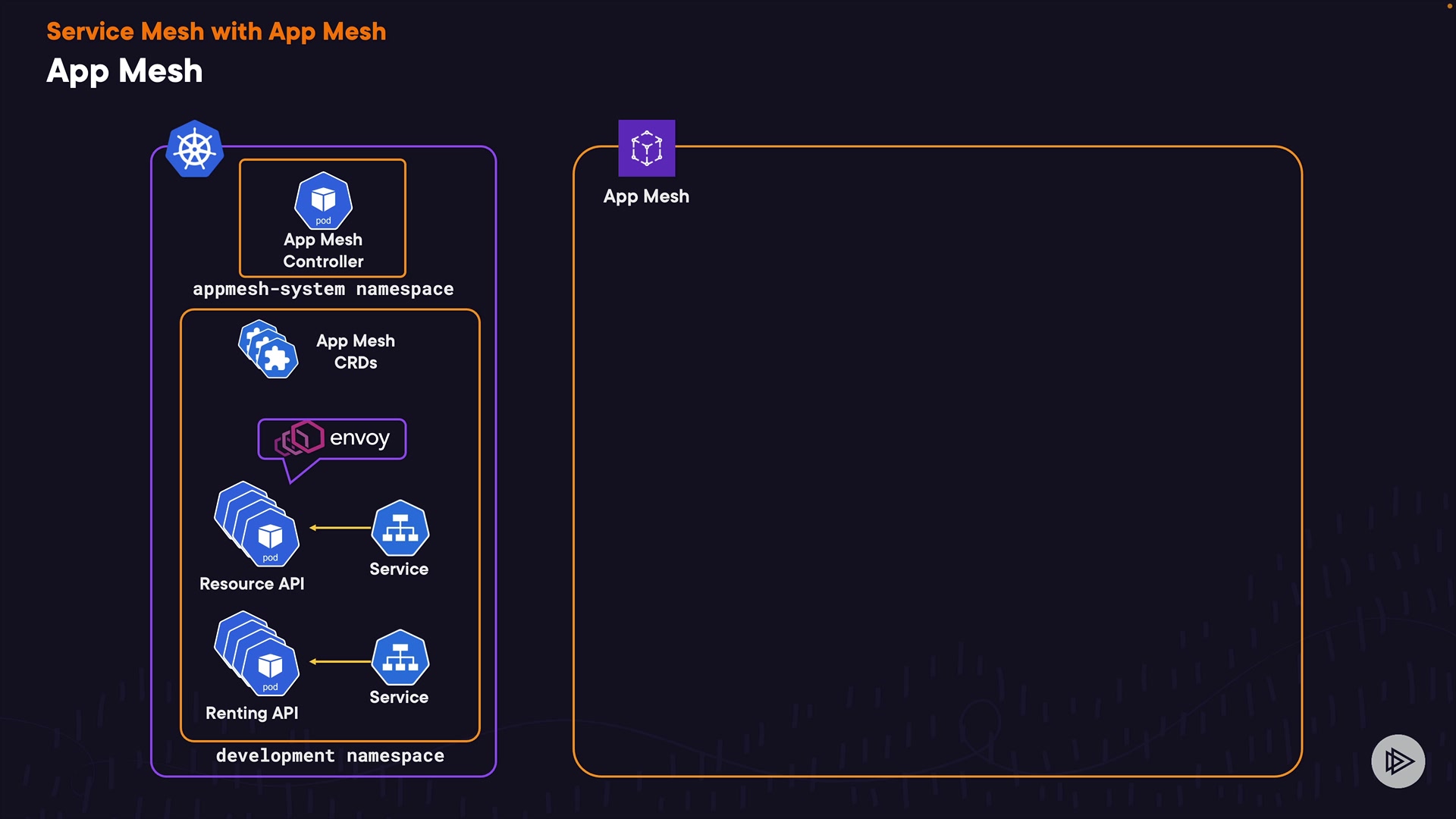Click the App Mesh CRDs puzzle icon
The height and width of the screenshot is (819, 1456).
click(268, 350)
